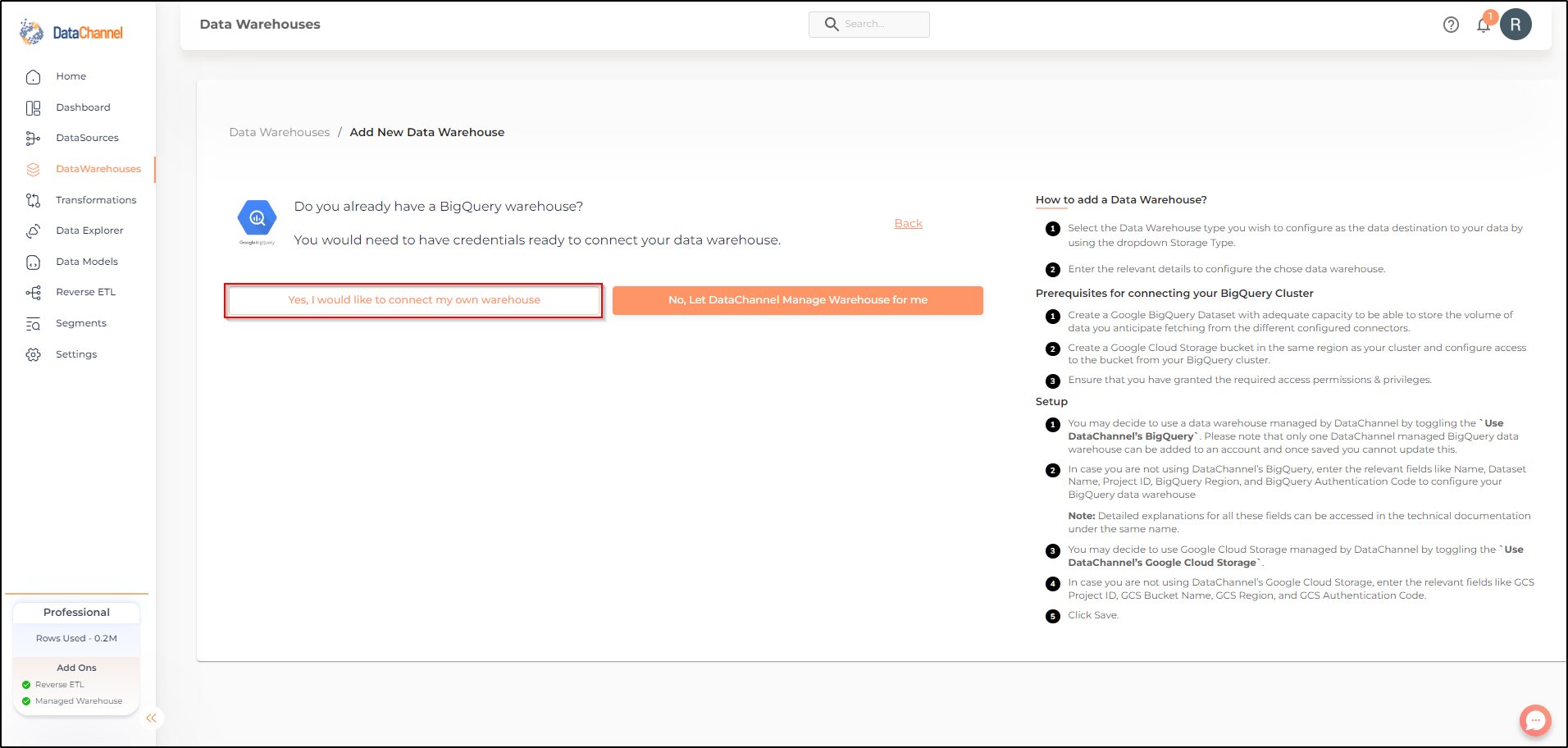Click the Back link
The image size is (1568, 748).
pyautogui.click(x=908, y=223)
